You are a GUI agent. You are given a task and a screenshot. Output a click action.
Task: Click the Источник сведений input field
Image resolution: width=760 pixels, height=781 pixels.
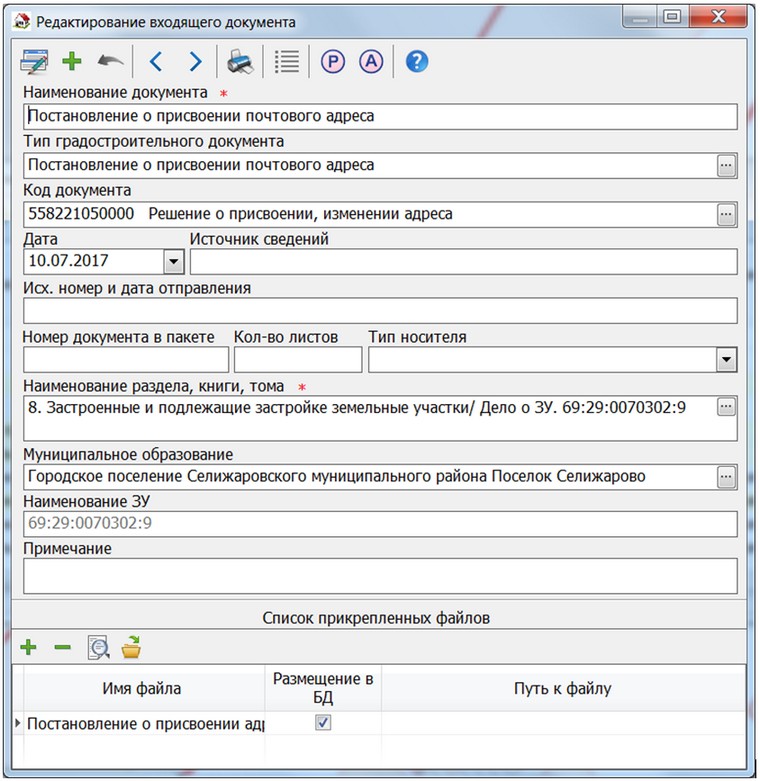coord(463,262)
